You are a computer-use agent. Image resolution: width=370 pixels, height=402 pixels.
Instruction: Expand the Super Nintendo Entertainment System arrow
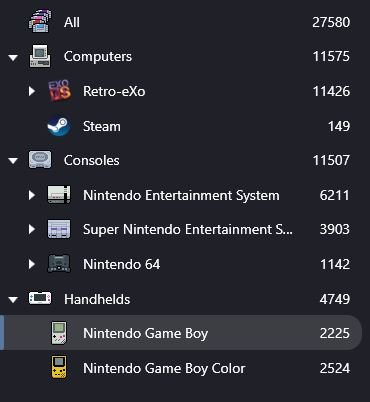pos(32,229)
